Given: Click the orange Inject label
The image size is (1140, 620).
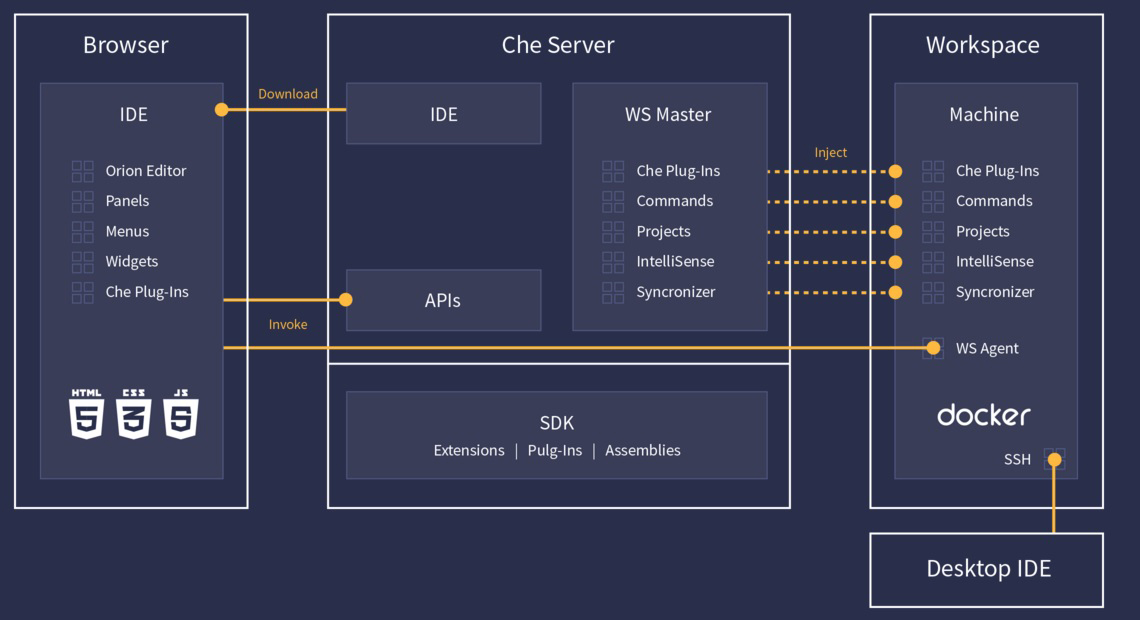Looking at the screenshot, I should click(830, 153).
